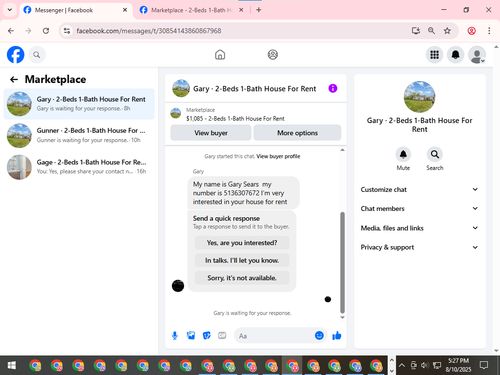The width and height of the screenshot is (500, 375).
Task: Click the View buyer button
Action: pos(211,133)
